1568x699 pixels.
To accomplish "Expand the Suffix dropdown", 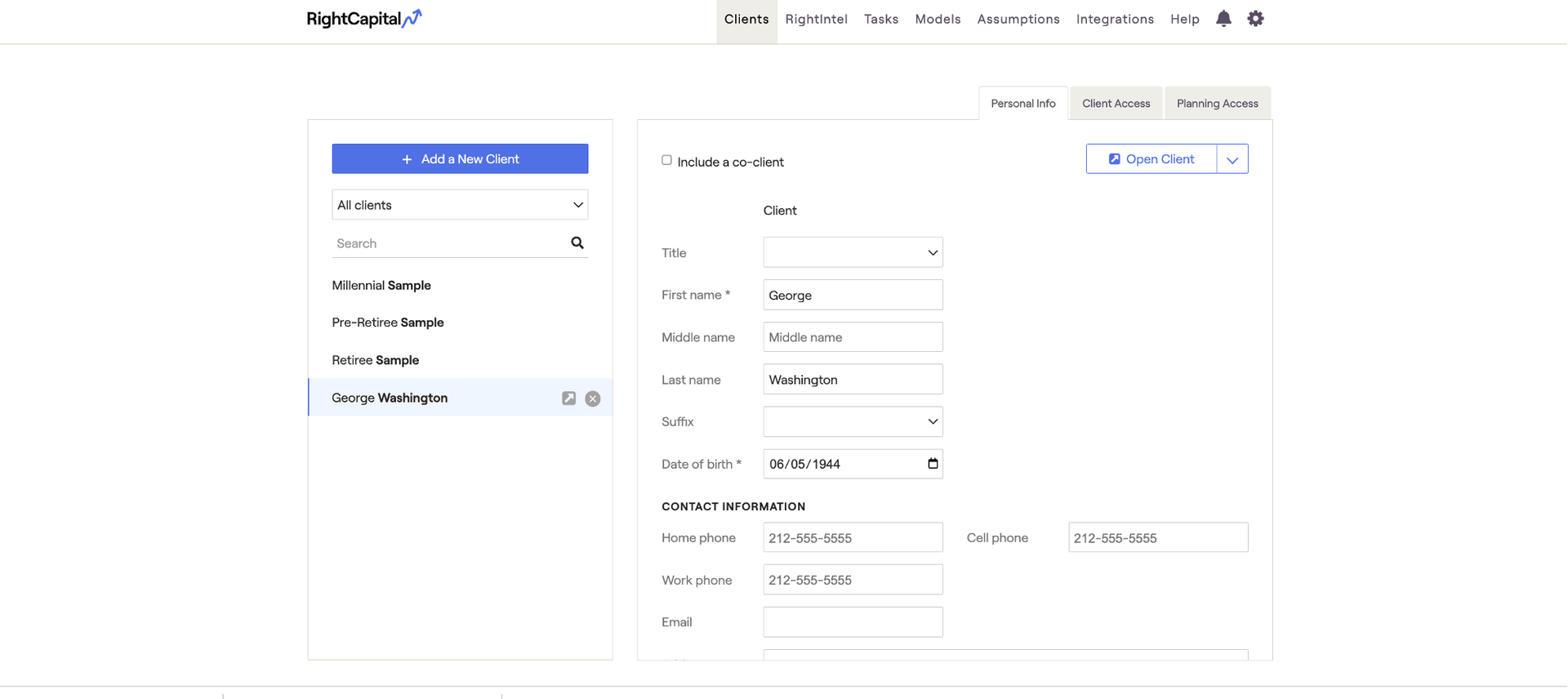I will 853,421.
